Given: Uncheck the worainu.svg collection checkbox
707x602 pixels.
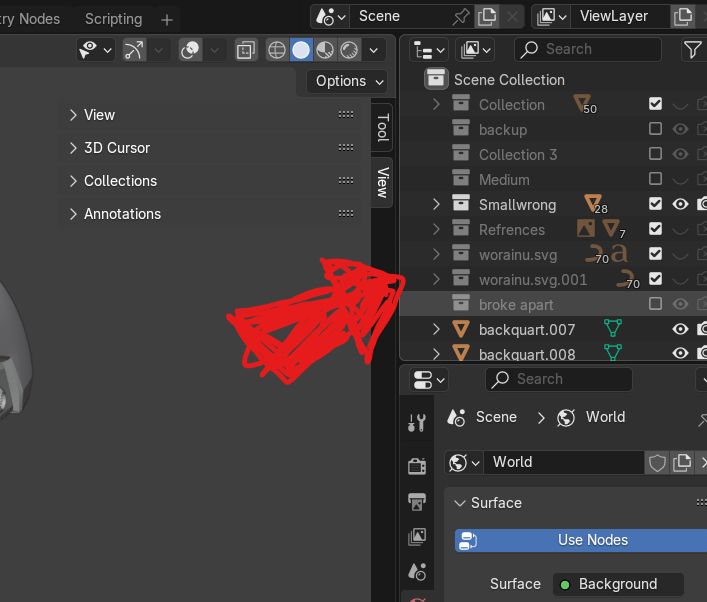Looking at the screenshot, I should click(655, 253).
